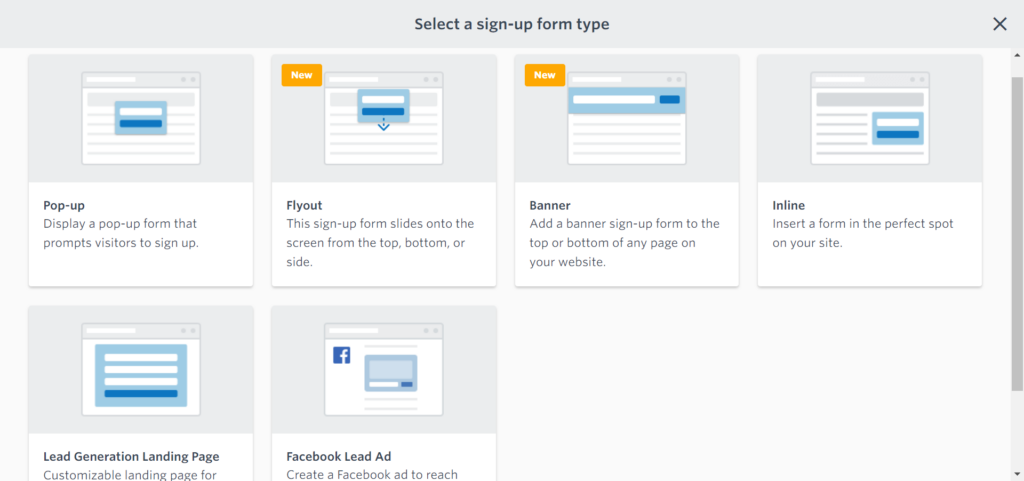Select the Banner form illustration
The height and width of the screenshot is (481, 1024).
point(627,118)
